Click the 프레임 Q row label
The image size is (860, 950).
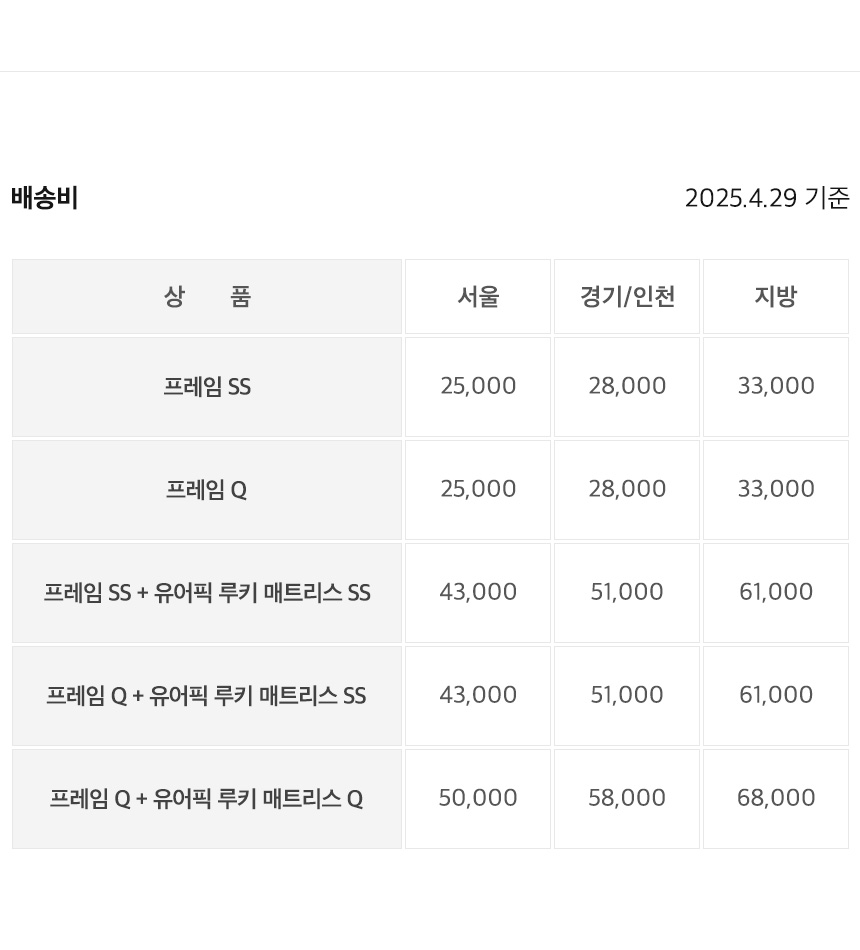(x=207, y=490)
